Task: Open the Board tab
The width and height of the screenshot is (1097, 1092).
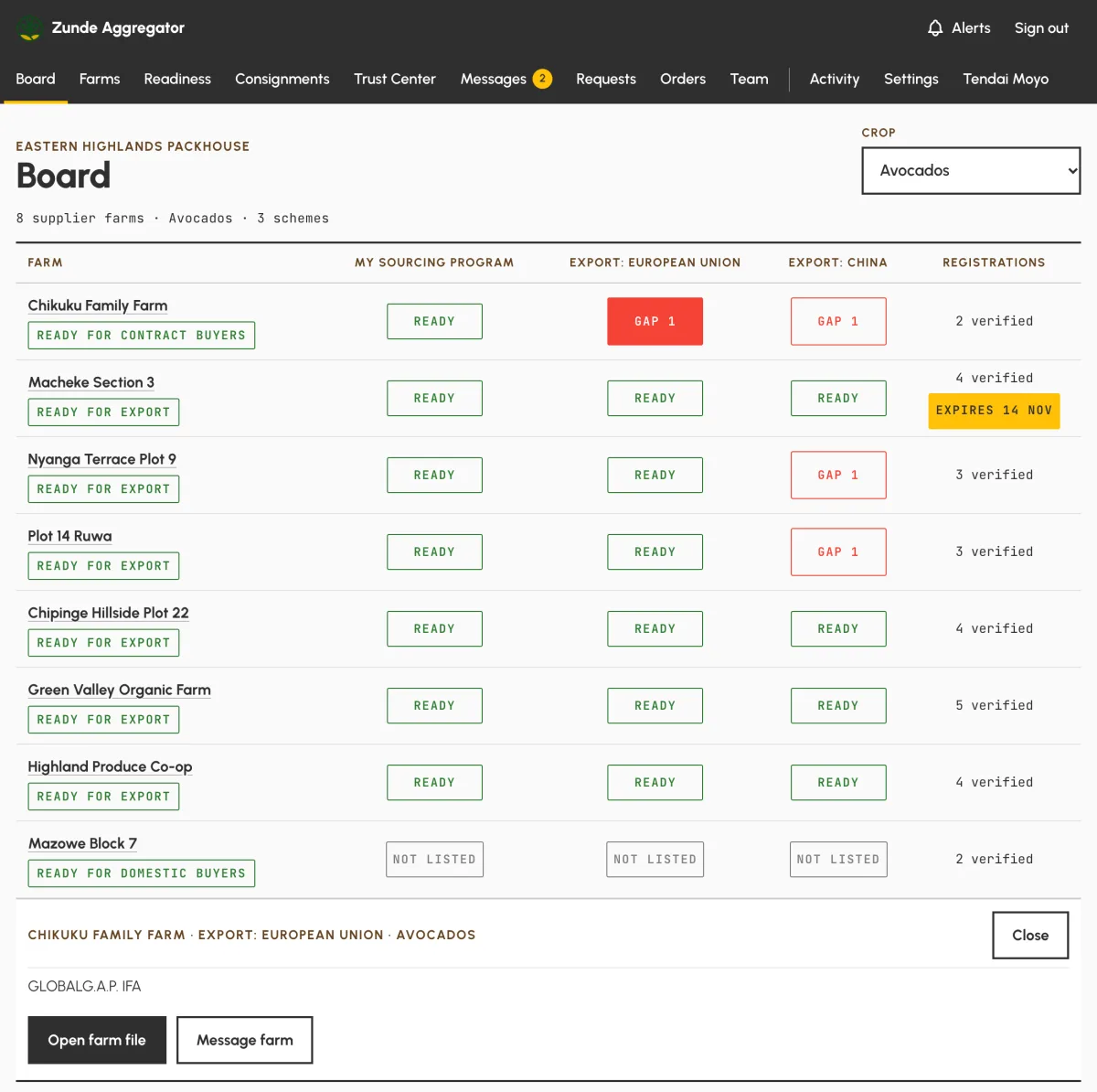Action: [36, 79]
